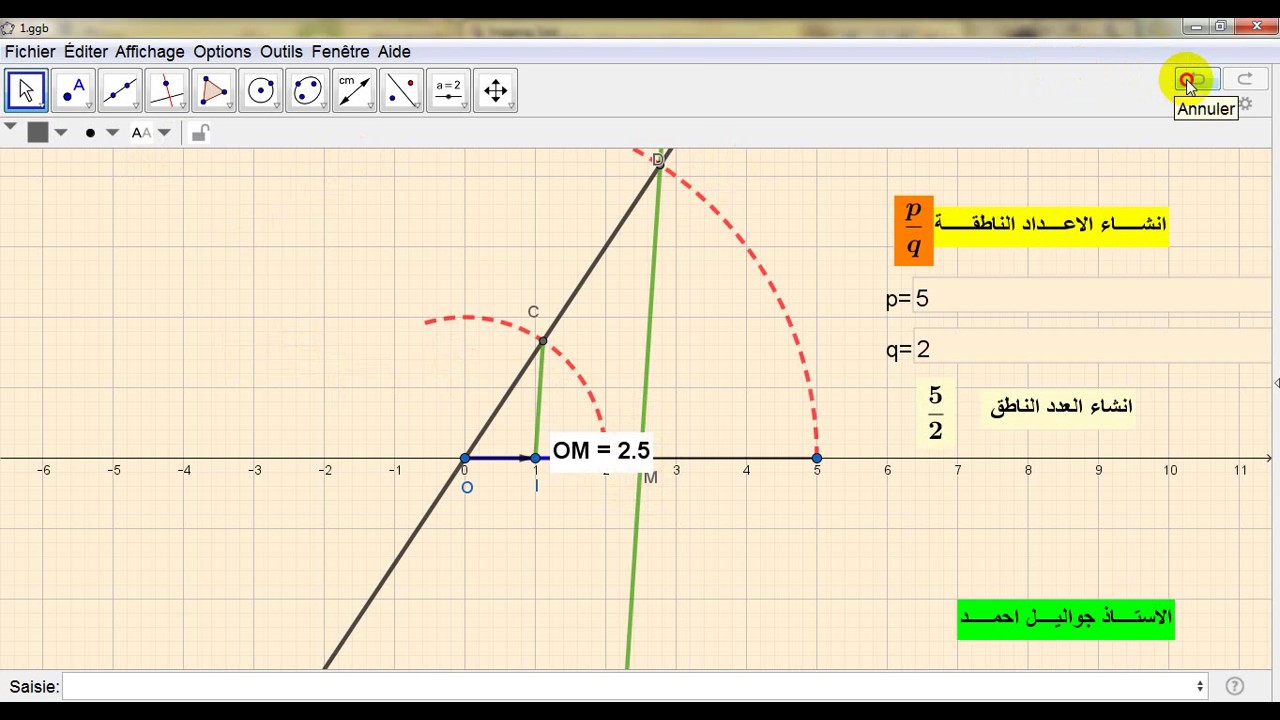Select point C on the black line
Screen dimensions: 1280x720
542,342
